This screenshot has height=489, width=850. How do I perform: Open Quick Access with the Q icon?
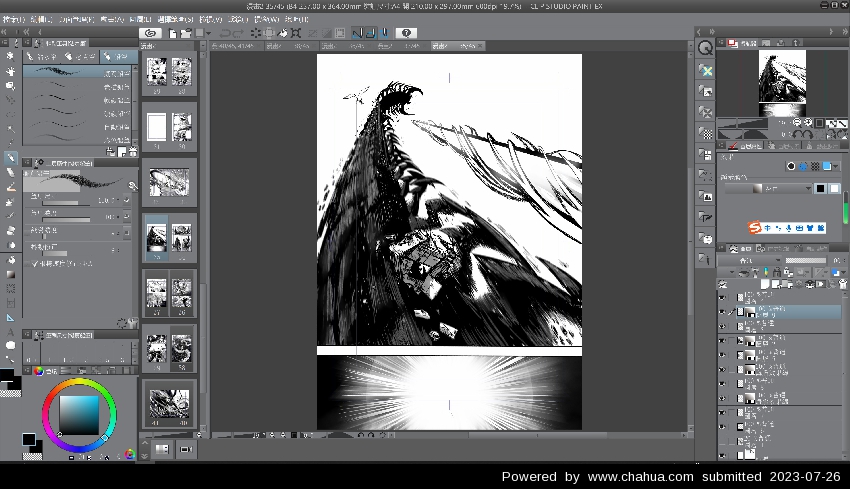[x=705, y=48]
